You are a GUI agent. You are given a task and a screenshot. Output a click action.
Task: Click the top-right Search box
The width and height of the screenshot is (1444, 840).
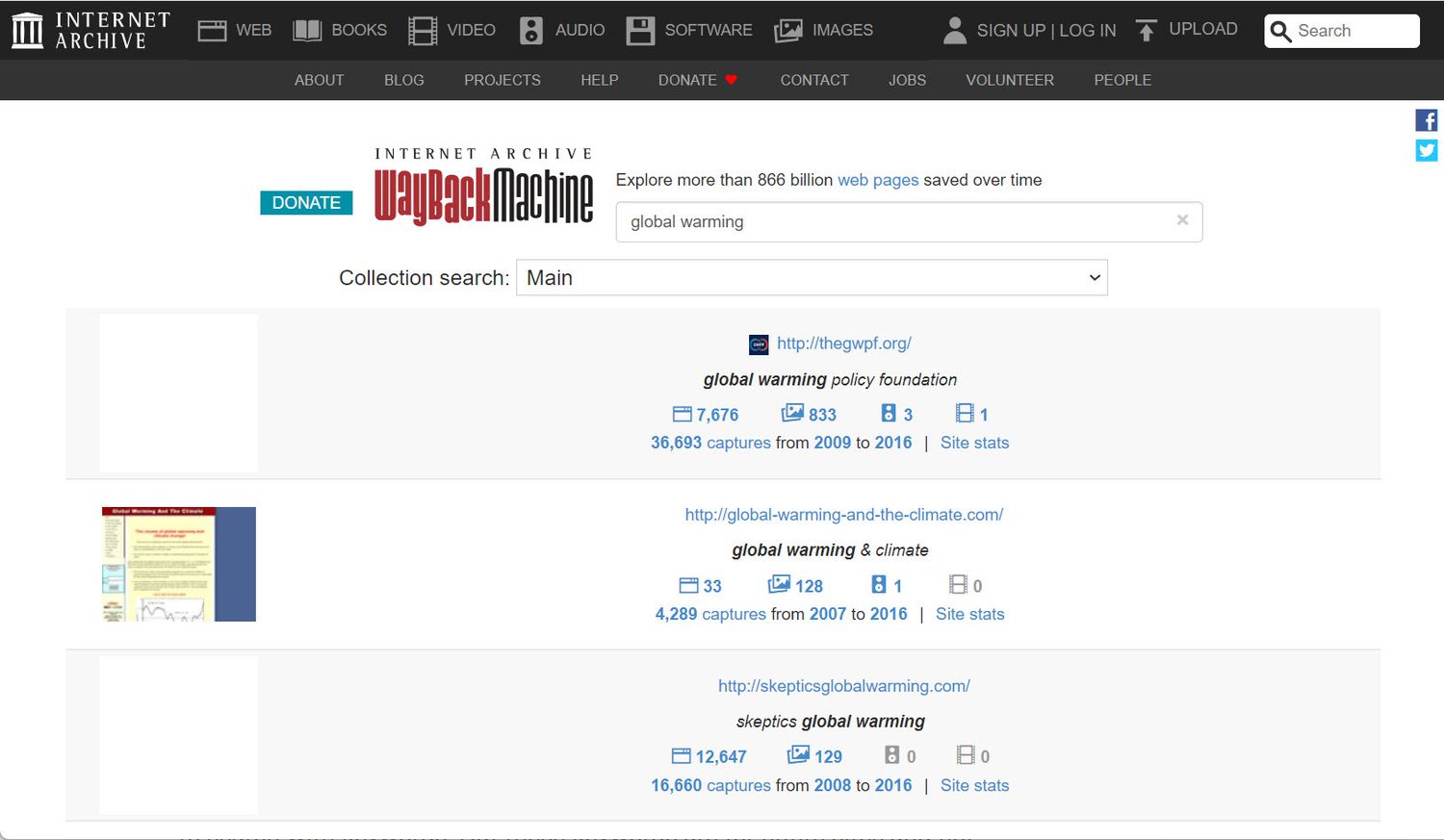click(1353, 31)
